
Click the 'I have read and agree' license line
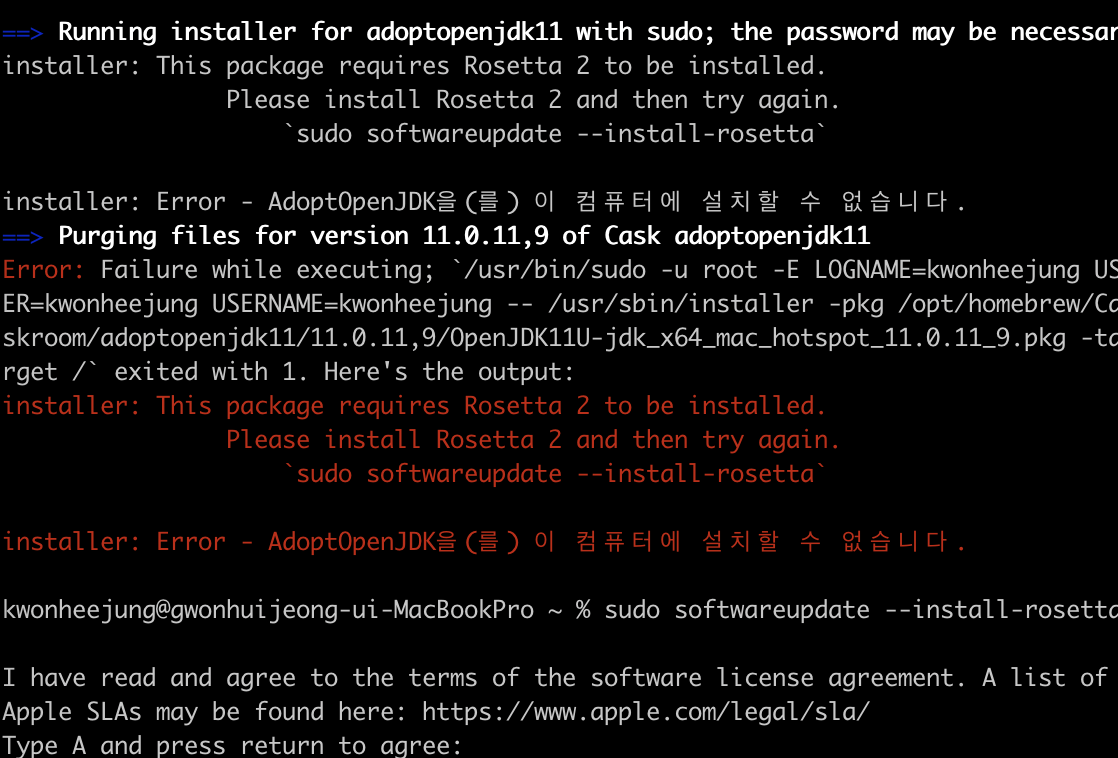tap(555, 678)
